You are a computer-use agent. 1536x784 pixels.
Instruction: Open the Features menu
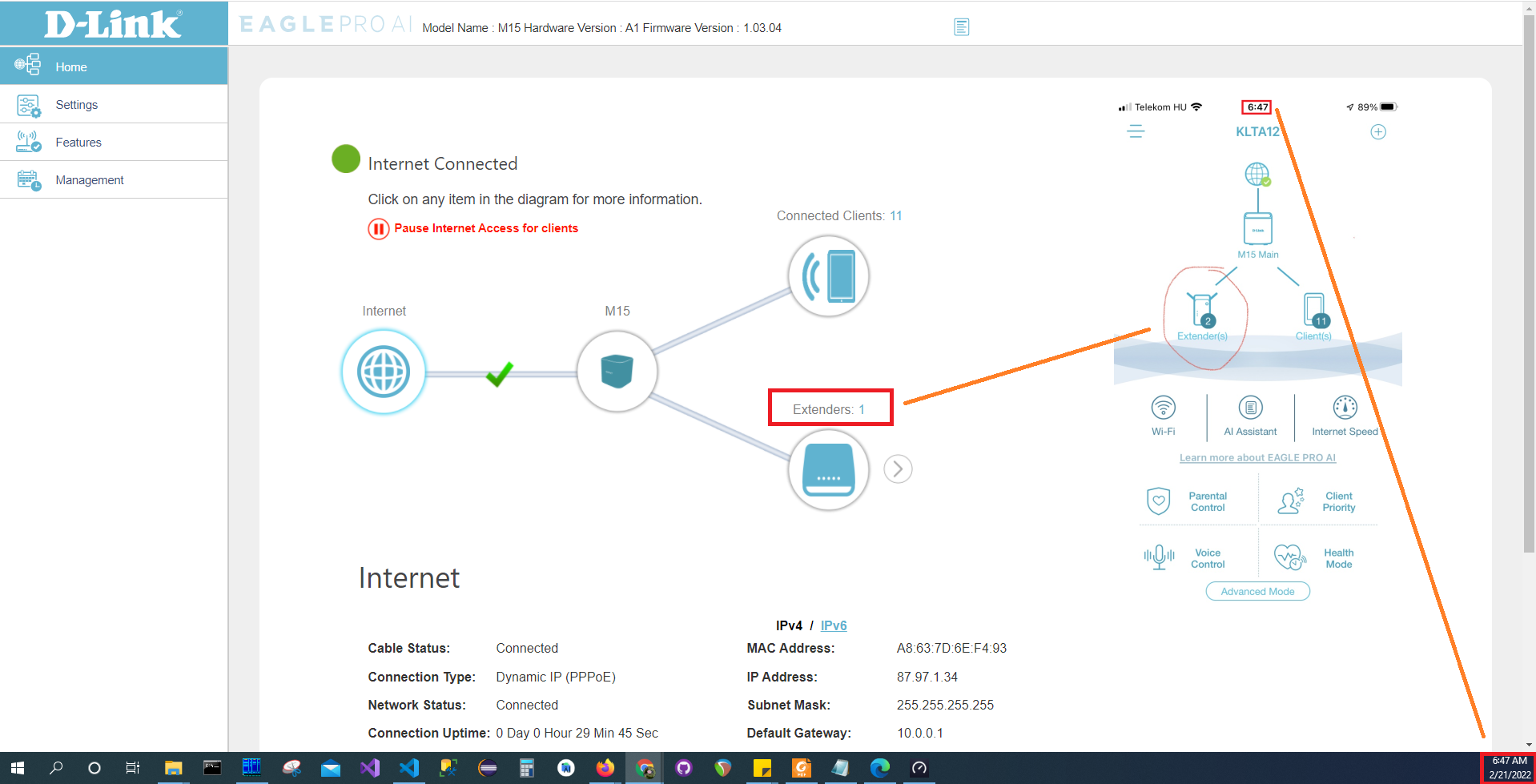point(114,143)
